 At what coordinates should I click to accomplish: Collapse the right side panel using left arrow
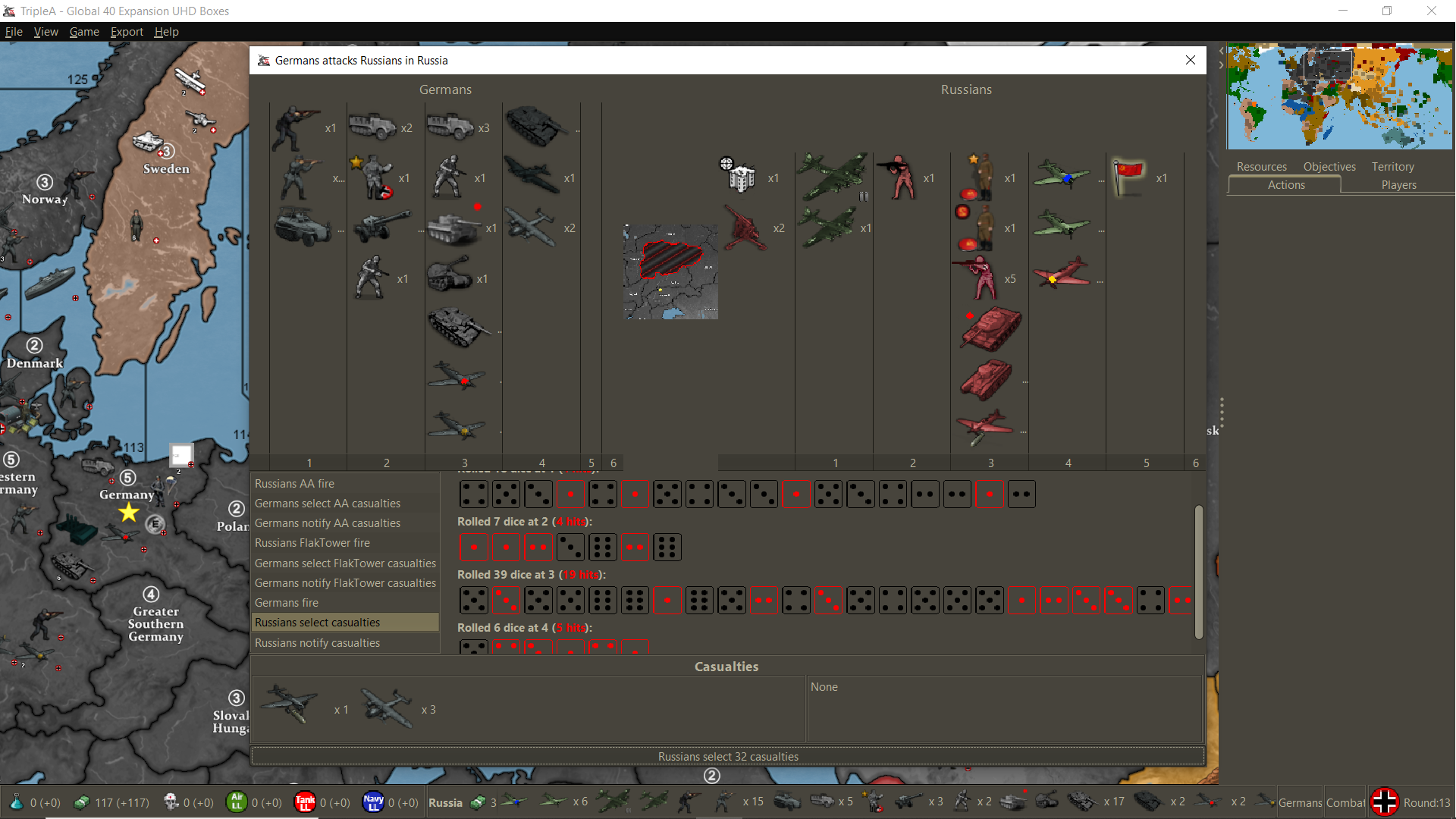point(1222,50)
